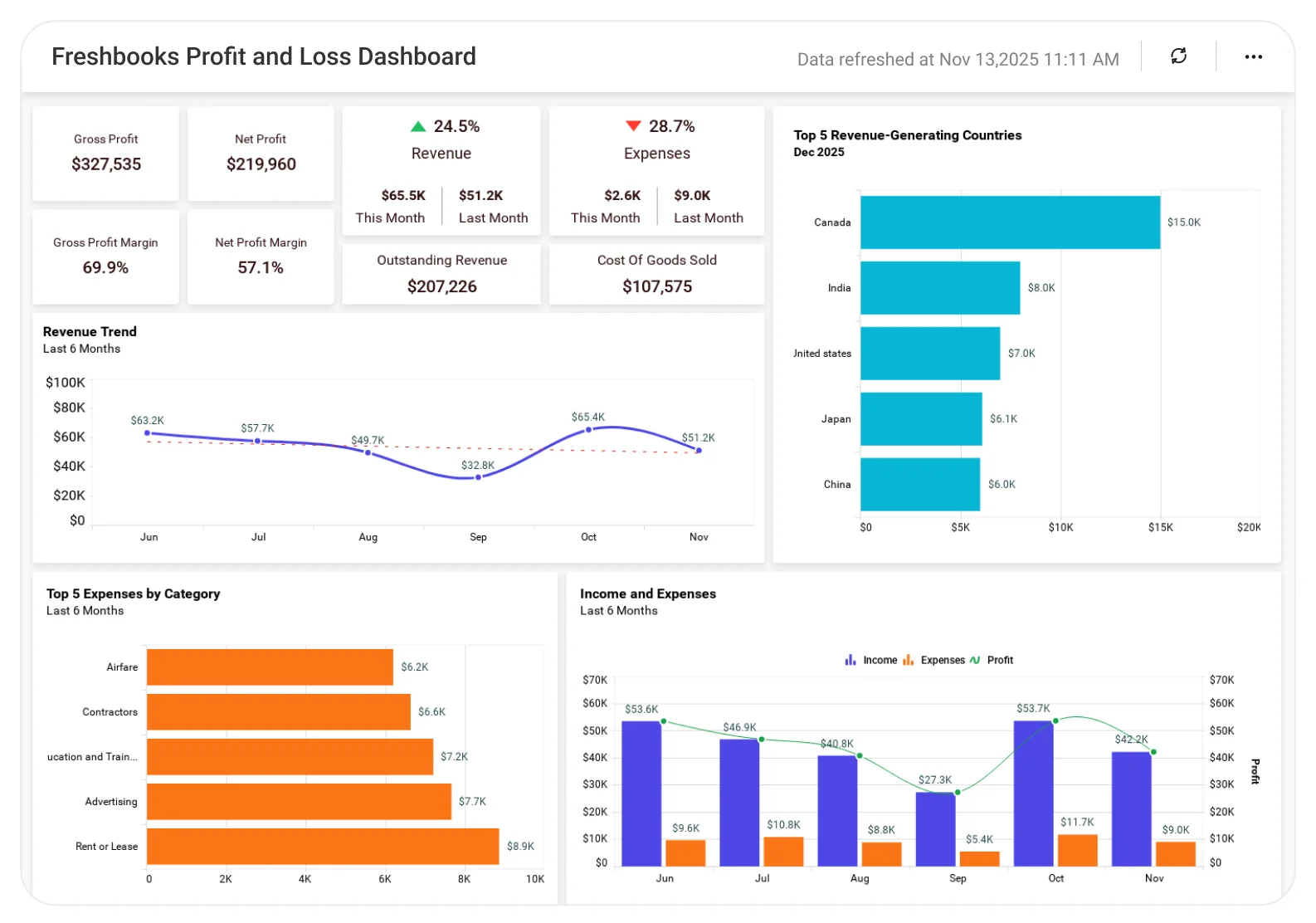
Task: Click the Contractors expense bar
Action: point(279,712)
